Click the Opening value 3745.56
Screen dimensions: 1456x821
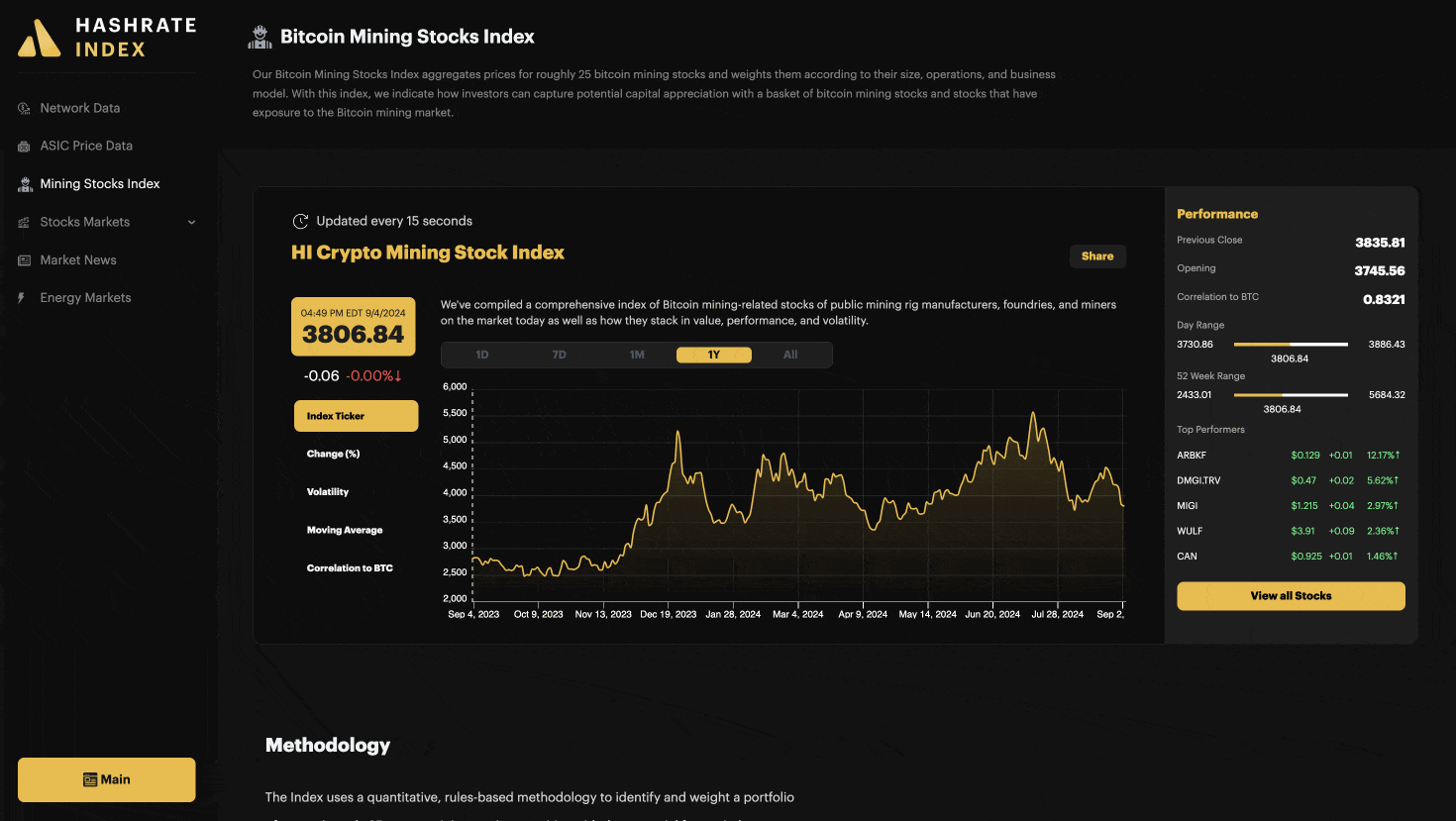click(1380, 271)
